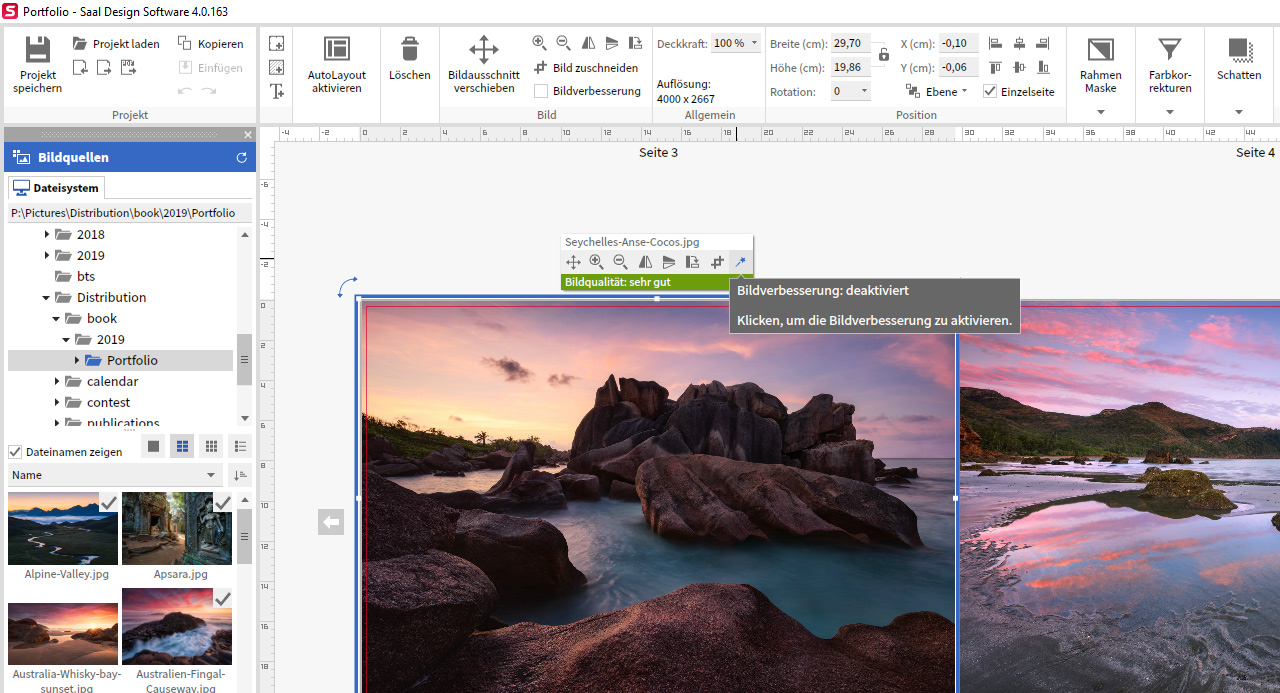Image resolution: width=1280 pixels, height=693 pixels.
Task: Toggle the aspect ratio lock icon
Action: 883,55
